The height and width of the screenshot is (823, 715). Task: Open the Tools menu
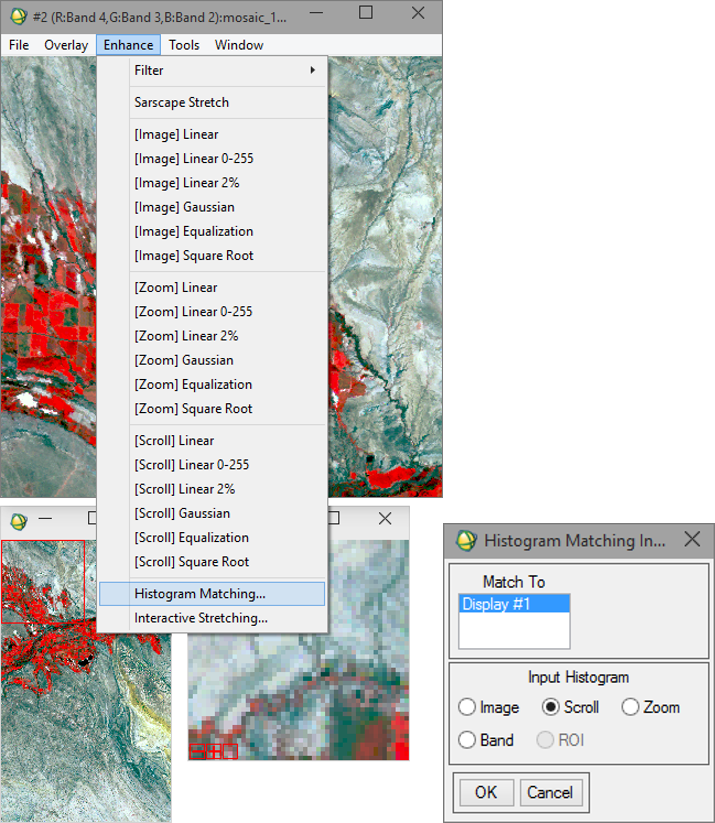(184, 45)
